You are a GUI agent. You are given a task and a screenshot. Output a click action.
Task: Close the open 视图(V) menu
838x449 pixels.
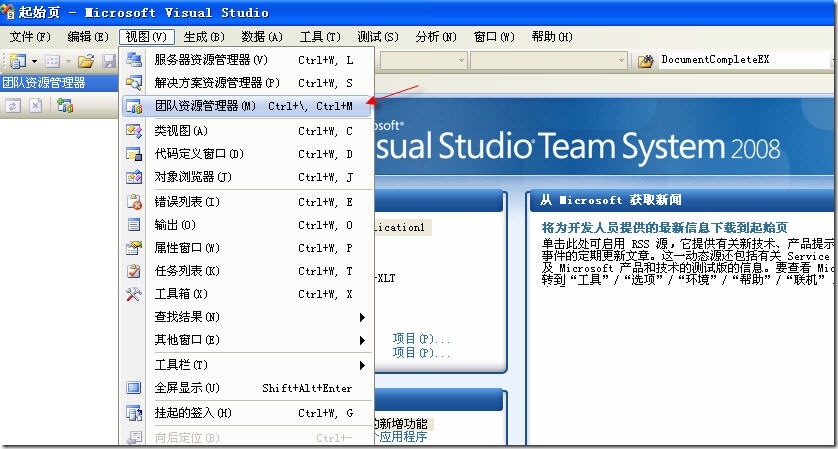pyautogui.click(x=146, y=37)
